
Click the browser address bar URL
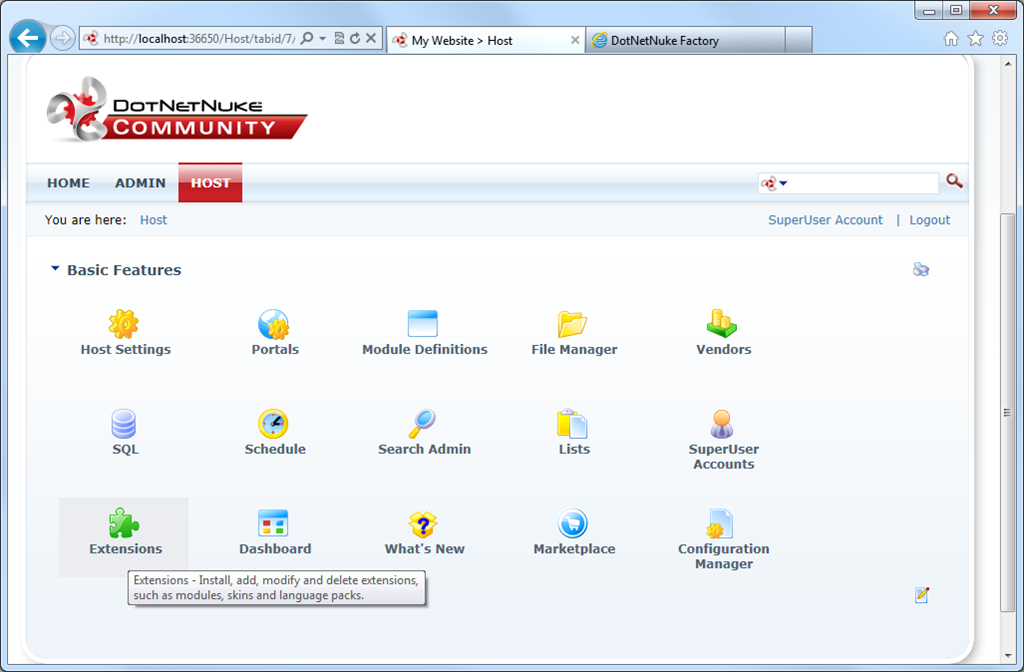click(199, 39)
